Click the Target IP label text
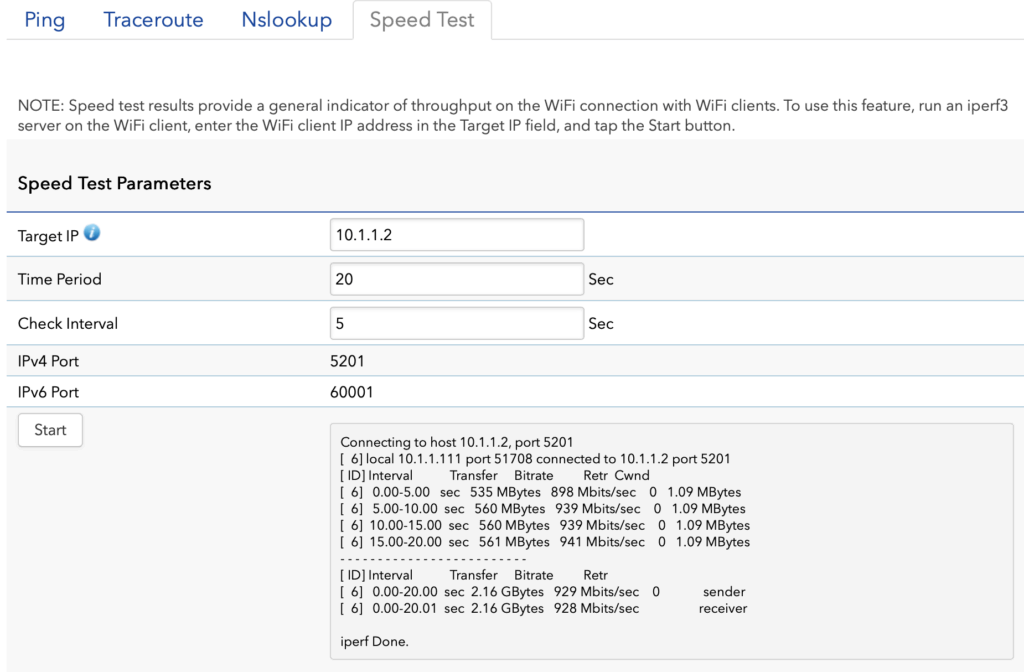Viewport: 1024px width, 672px height. 48,236
